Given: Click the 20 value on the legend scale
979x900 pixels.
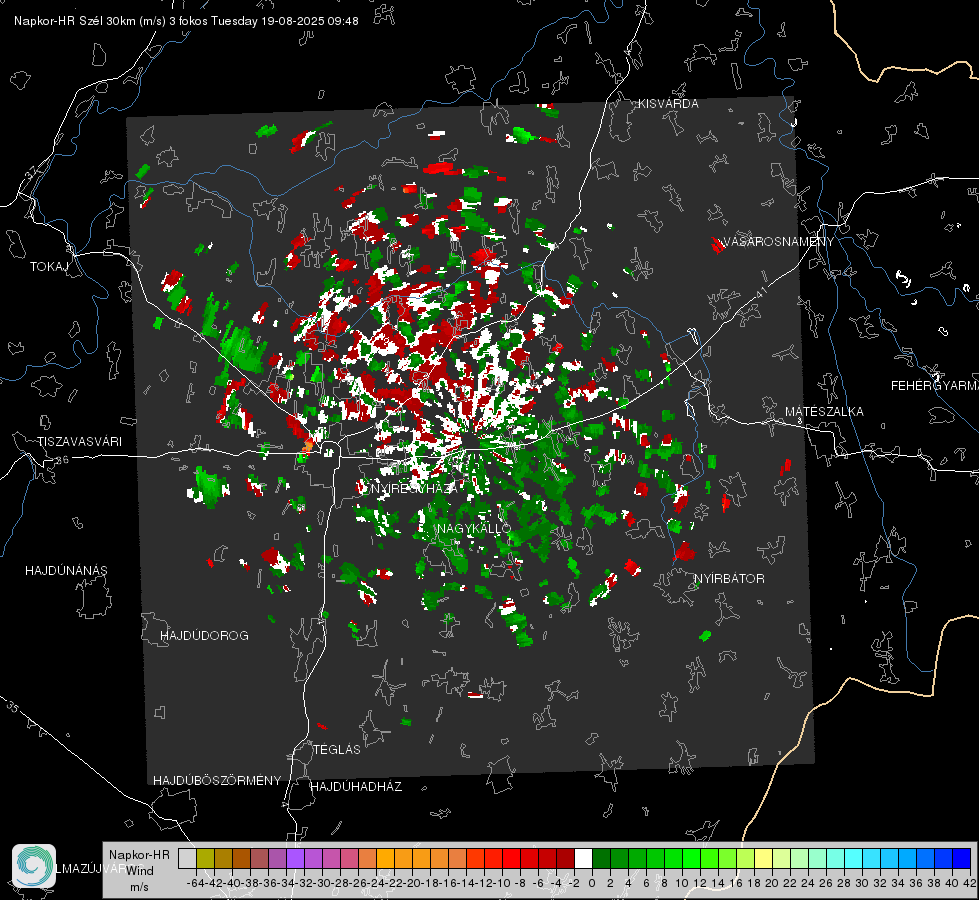Looking at the screenshot, I should 772,883.
